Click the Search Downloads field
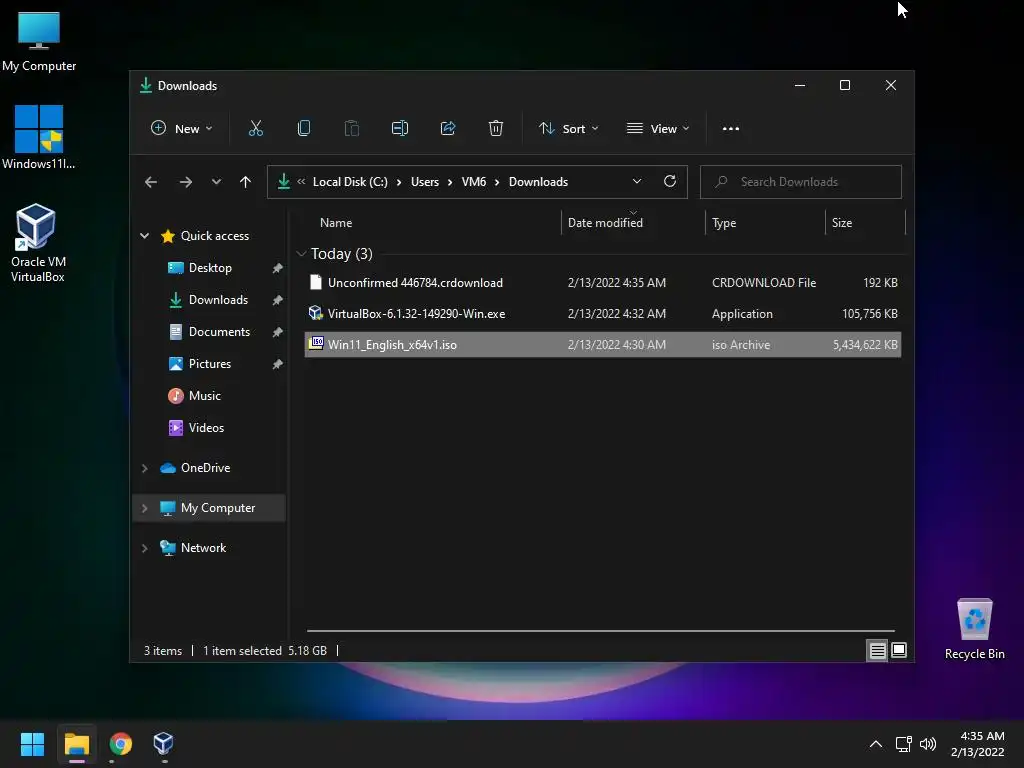The width and height of the screenshot is (1024, 768). [x=801, y=182]
